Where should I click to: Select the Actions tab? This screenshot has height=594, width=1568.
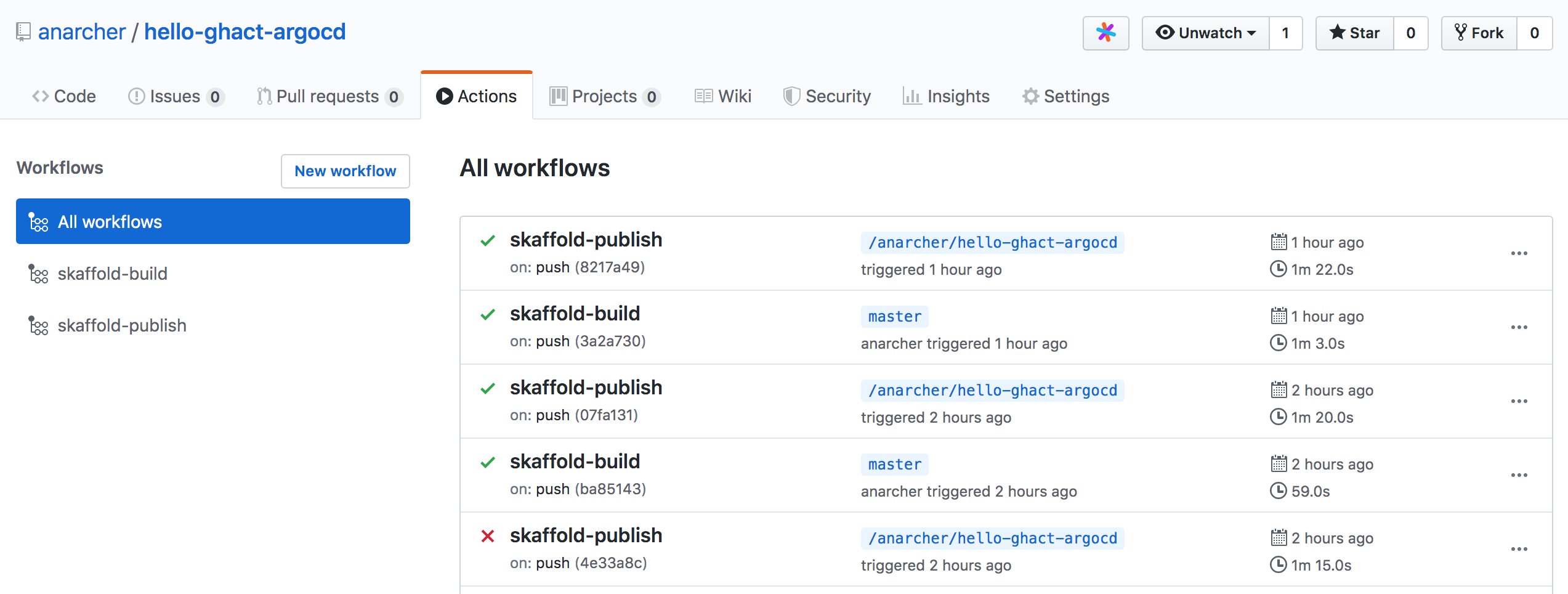[x=477, y=96]
